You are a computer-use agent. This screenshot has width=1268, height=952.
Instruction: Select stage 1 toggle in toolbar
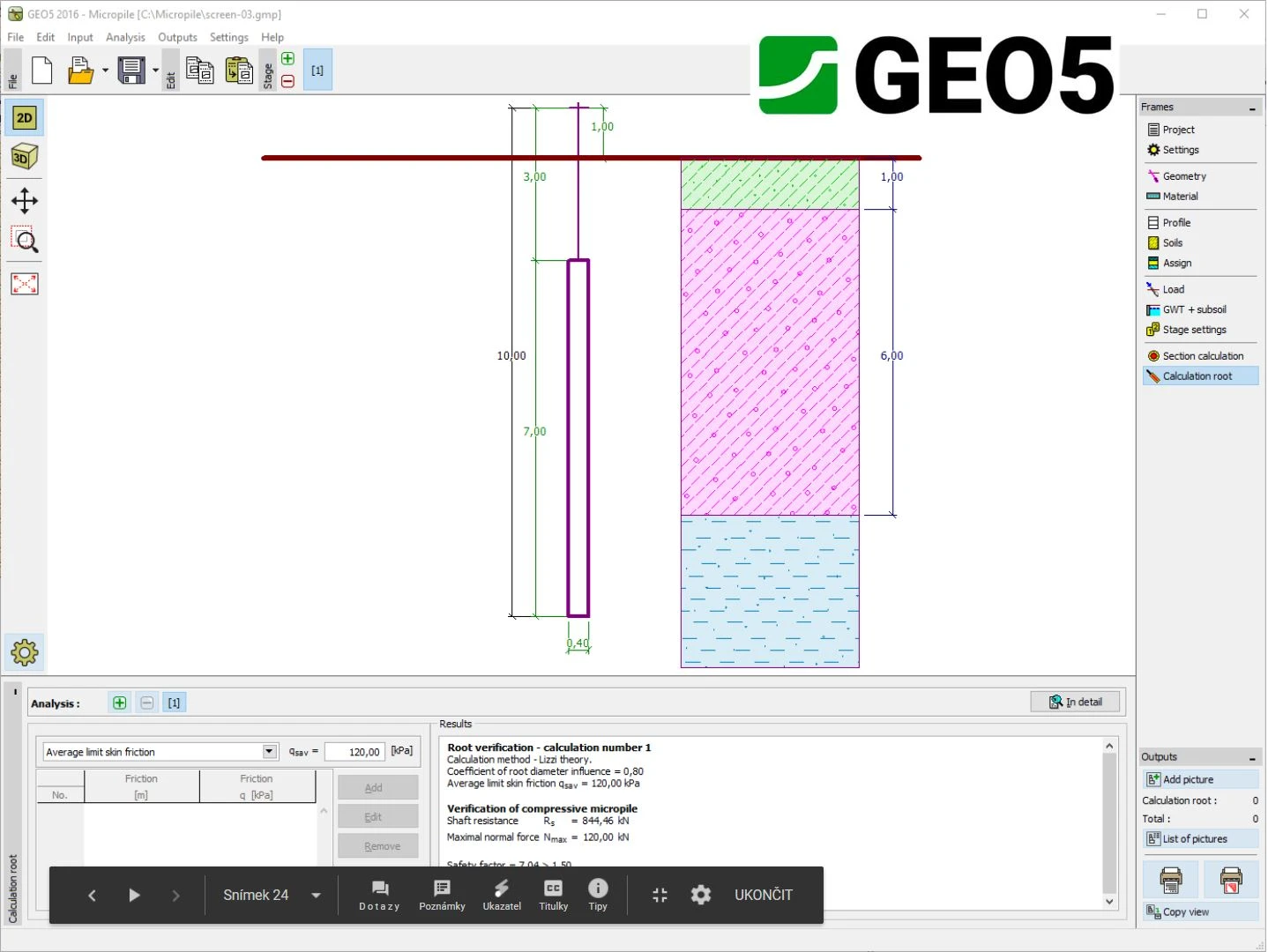[x=317, y=71]
